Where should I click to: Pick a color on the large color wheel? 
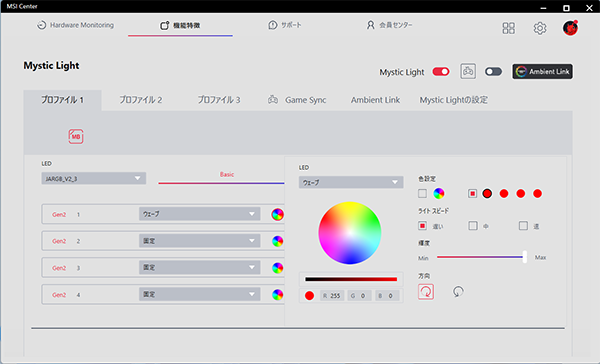pyautogui.click(x=350, y=233)
